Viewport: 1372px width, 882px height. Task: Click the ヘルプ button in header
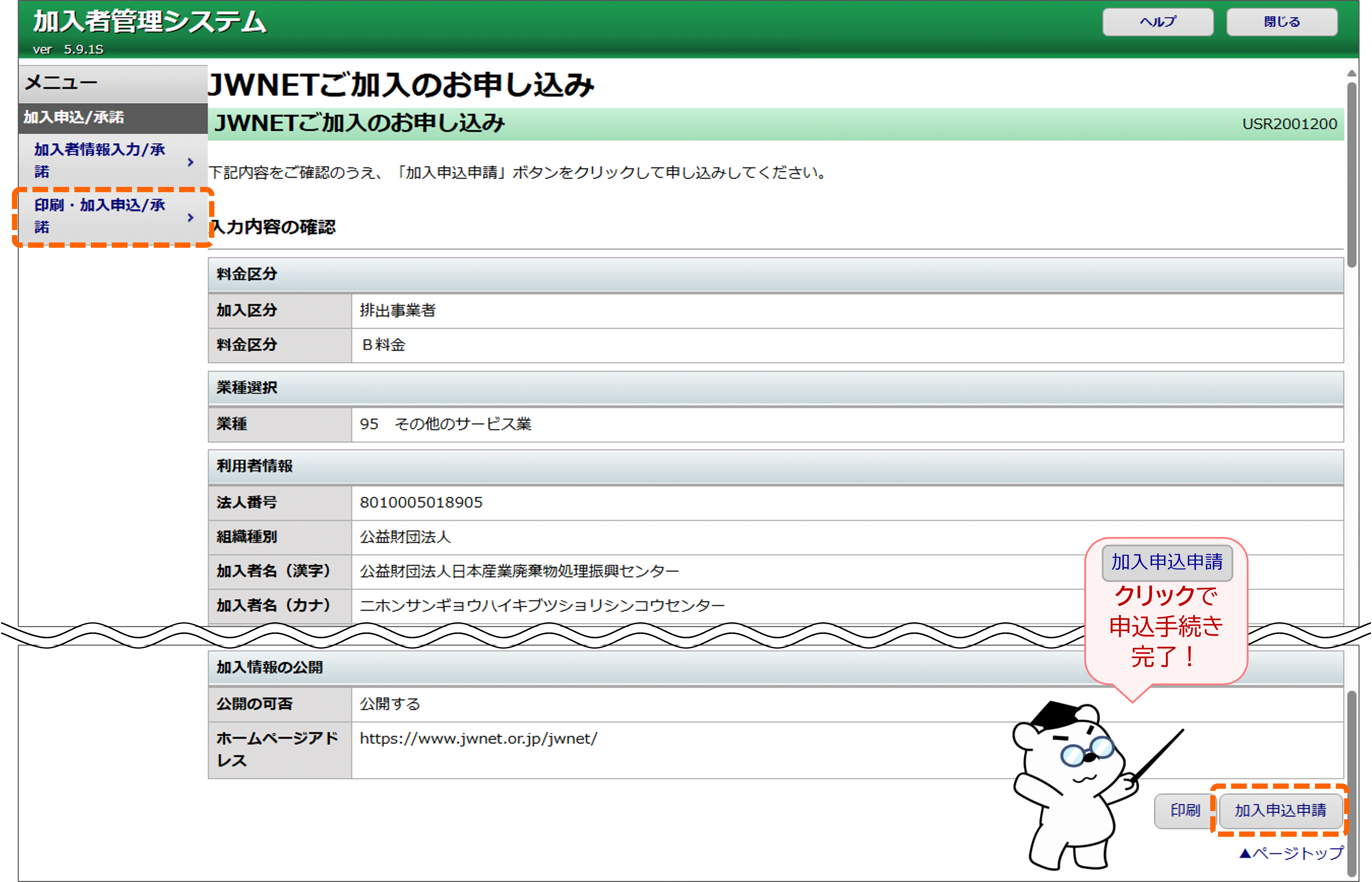[1157, 22]
